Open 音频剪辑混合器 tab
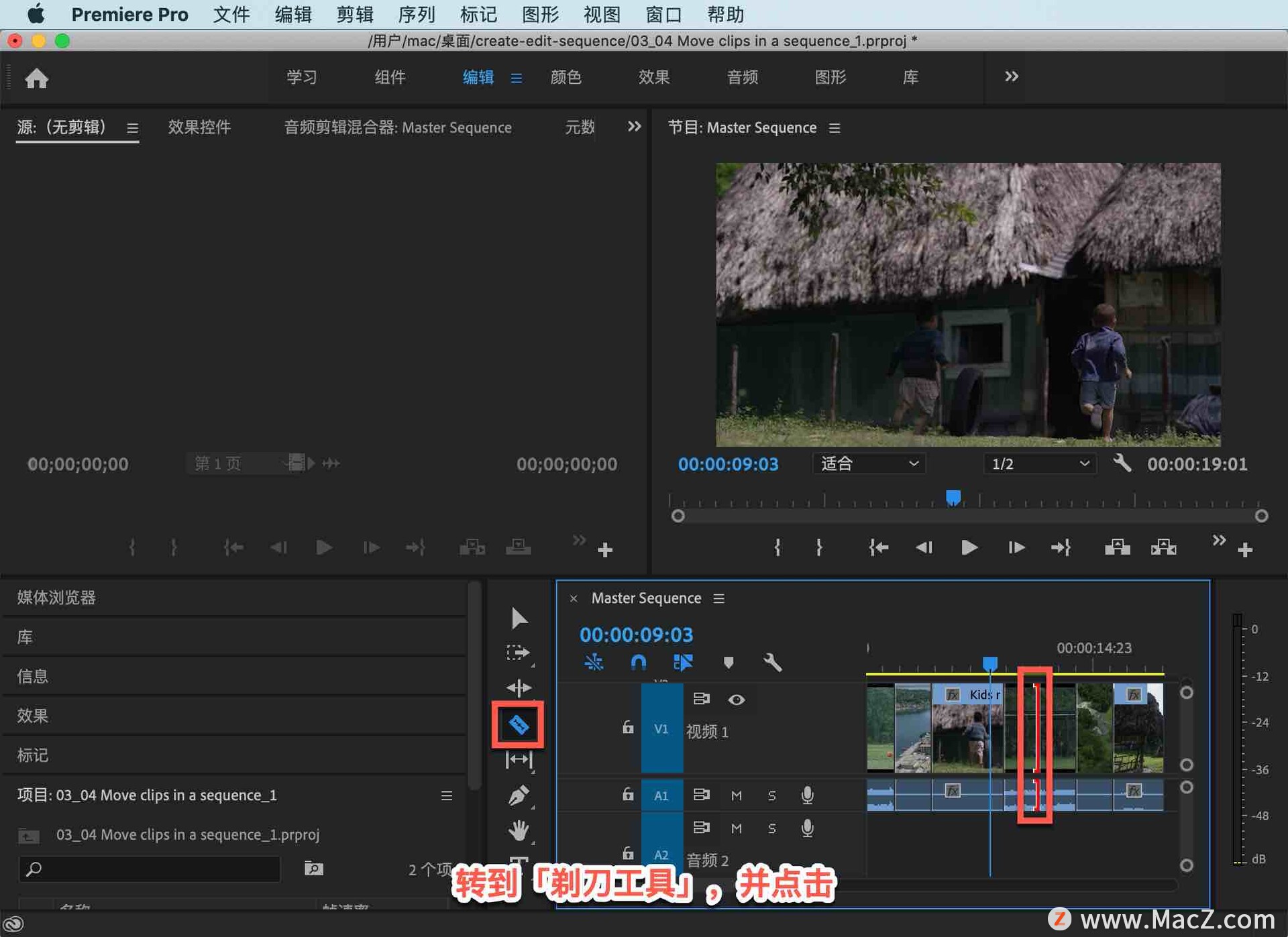The width and height of the screenshot is (1288, 937). (x=398, y=127)
